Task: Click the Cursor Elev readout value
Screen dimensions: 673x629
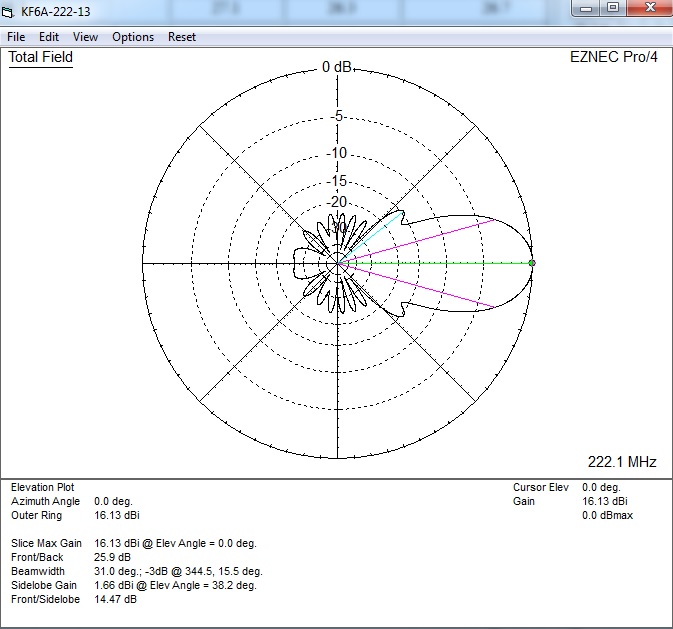Action: pyautogui.click(x=603, y=487)
